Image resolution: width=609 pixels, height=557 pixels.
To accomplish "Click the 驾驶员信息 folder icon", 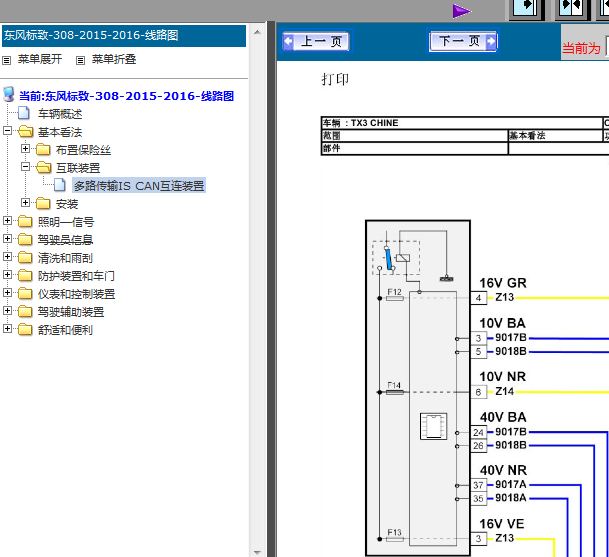I will 25,239.
